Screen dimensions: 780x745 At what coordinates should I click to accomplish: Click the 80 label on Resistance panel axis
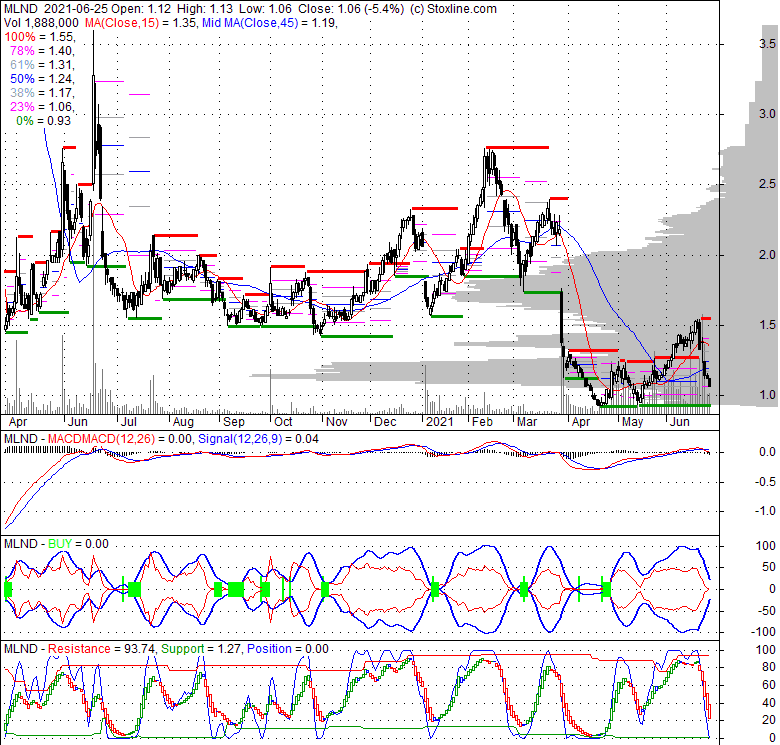(769, 667)
